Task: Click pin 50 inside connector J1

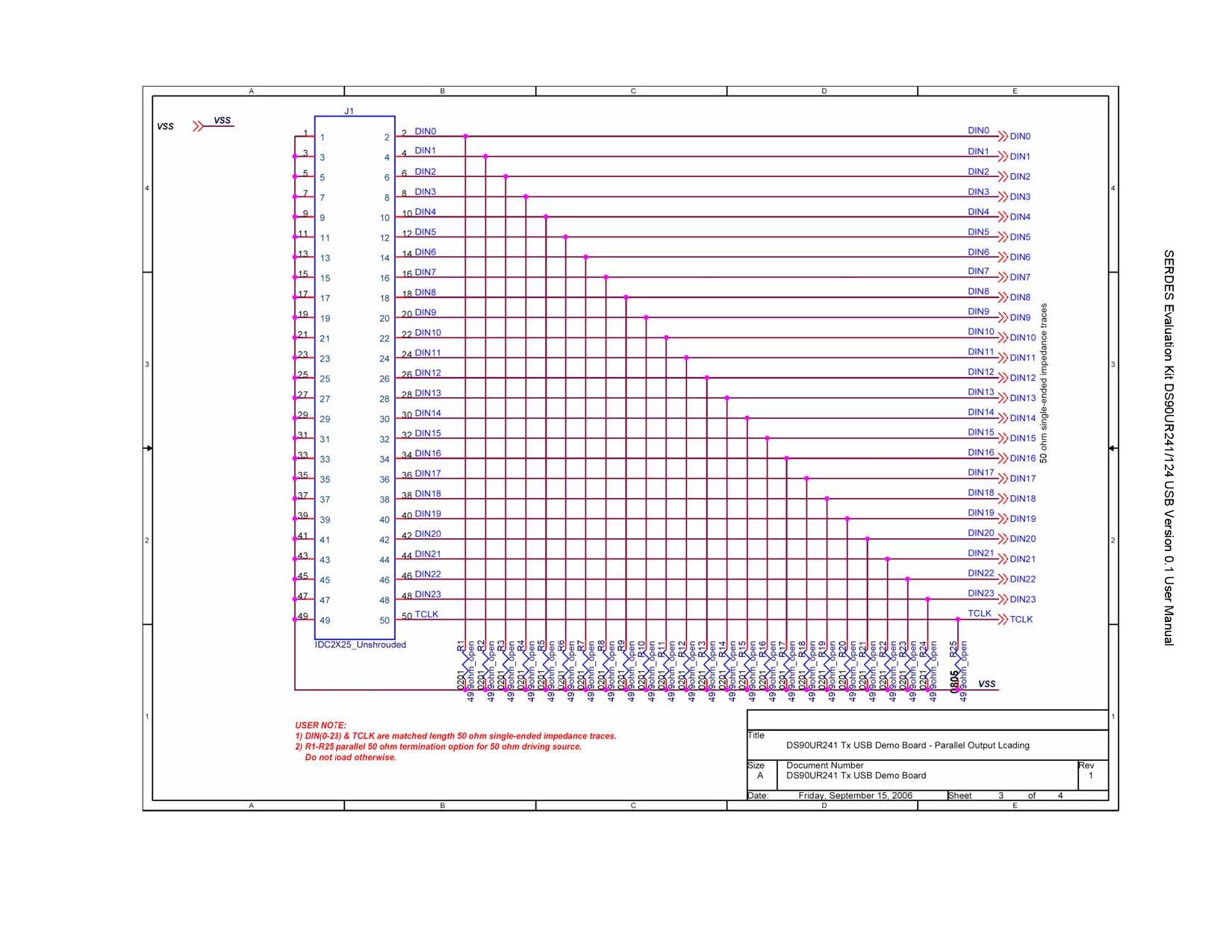Action: (x=384, y=620)
